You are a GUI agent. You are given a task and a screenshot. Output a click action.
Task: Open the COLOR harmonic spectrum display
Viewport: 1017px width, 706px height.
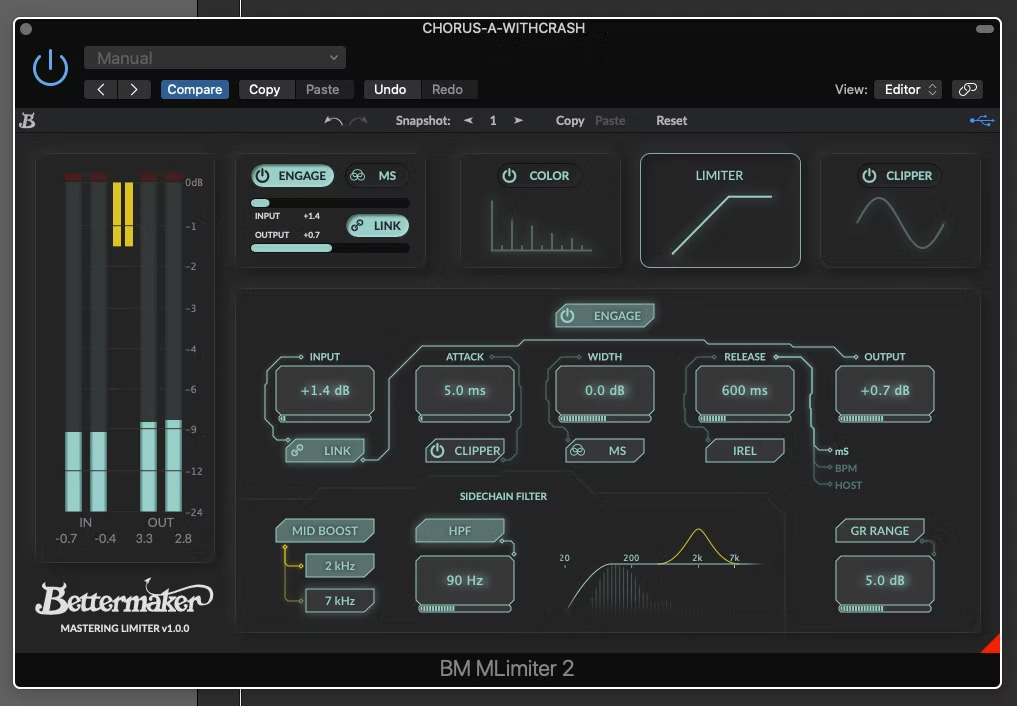pos(541,226)
